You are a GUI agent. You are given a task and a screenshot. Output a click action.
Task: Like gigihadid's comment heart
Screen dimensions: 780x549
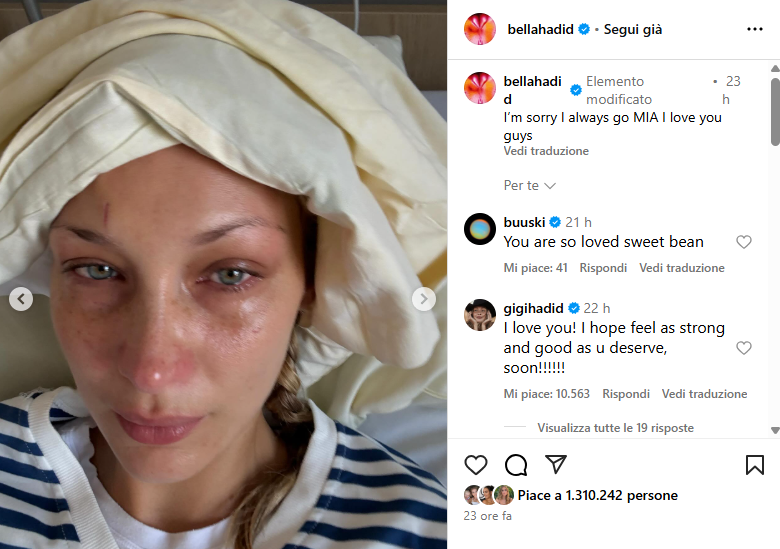click(744, 348)
